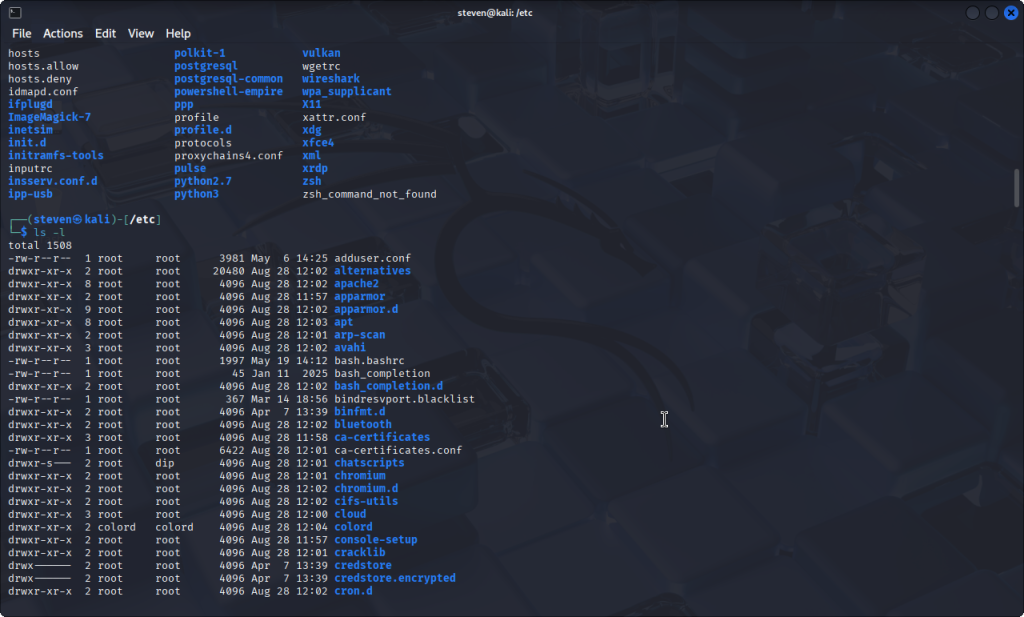Open the View menu
Viewport: 1024px width, 617px height.
point(141,33)
